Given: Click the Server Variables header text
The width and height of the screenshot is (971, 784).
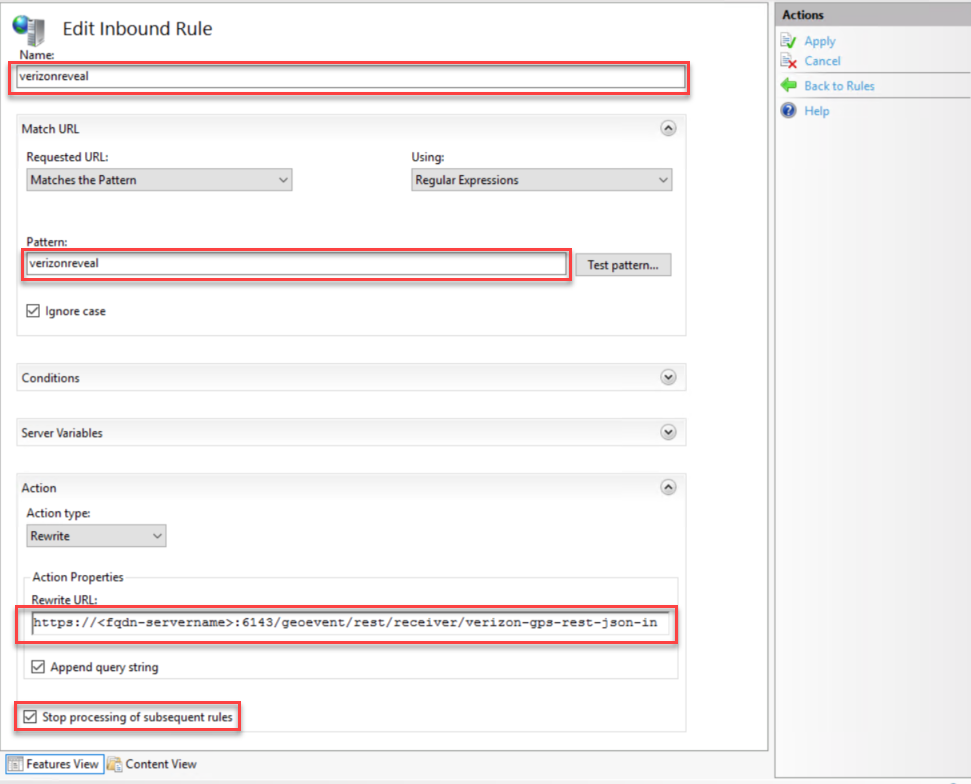Looking at the screenshot, I should [62, 433].
